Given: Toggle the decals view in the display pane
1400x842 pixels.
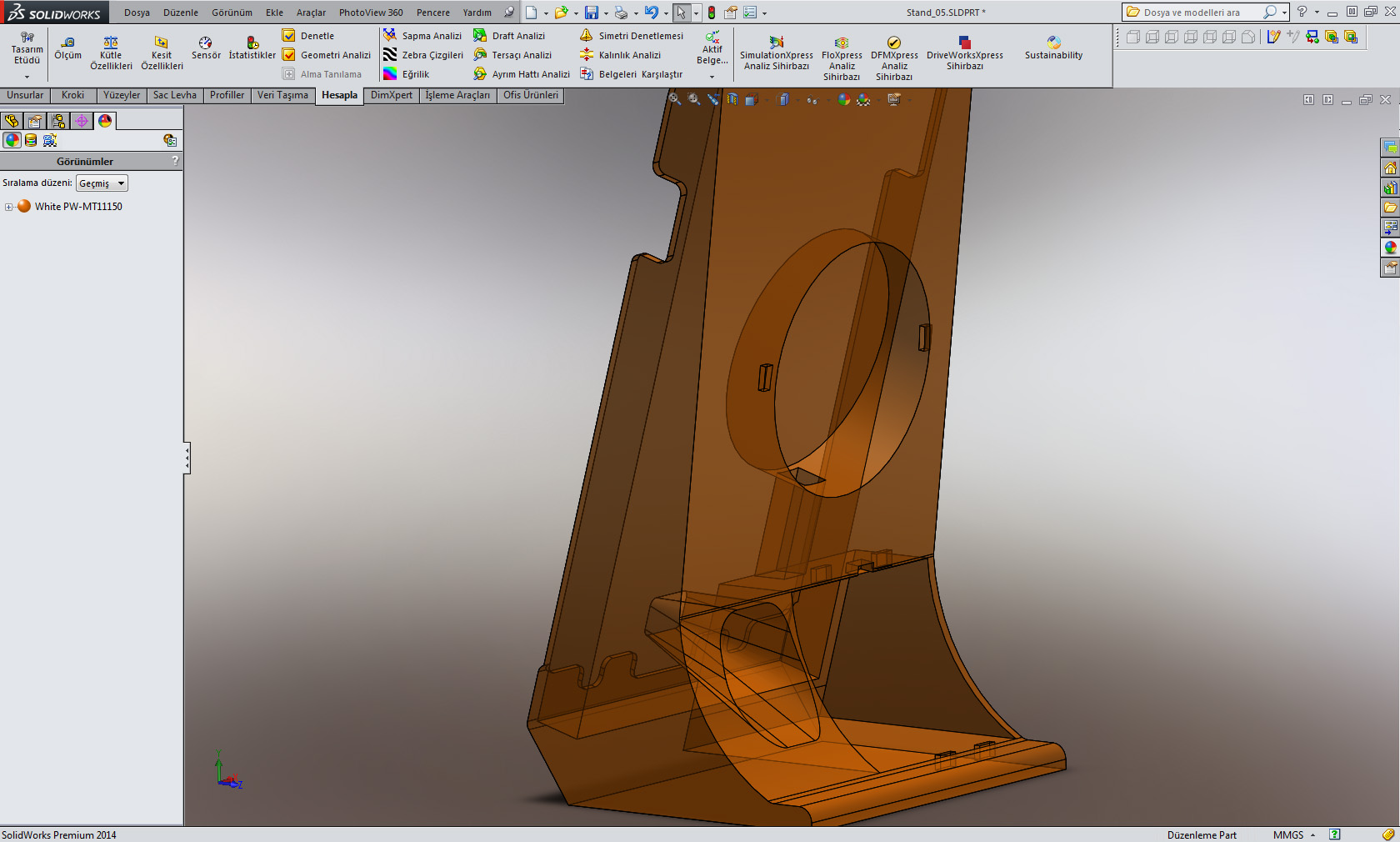Looking at the screenshot, I should [x=31, y=140].
